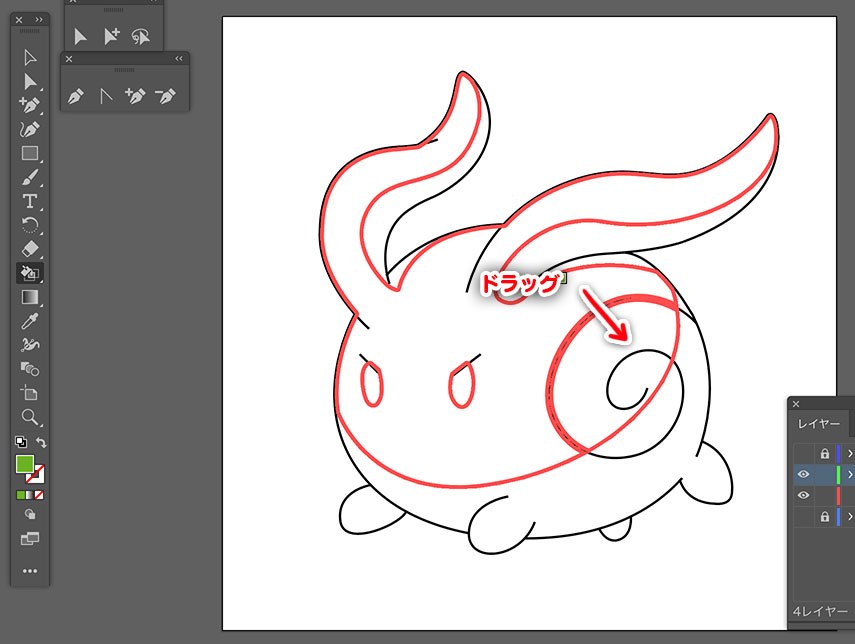Select the Add Anchor Point tool in main toolbar
This screenshot has height=644, width=855.
pyautogui.click(x=30, y=105)
